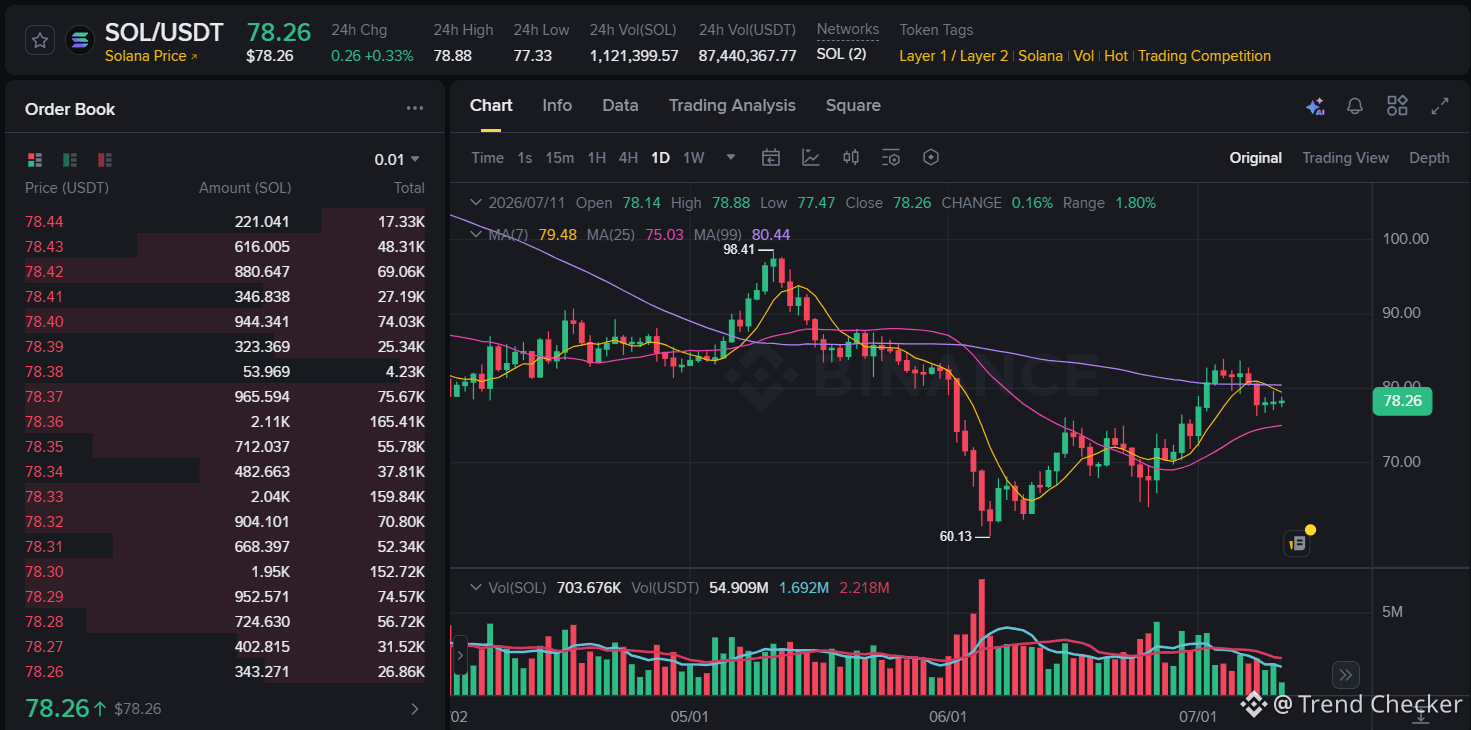1471x730 pixels.
Task: Open more time intervals dropdown arrow
Action: 731,157
